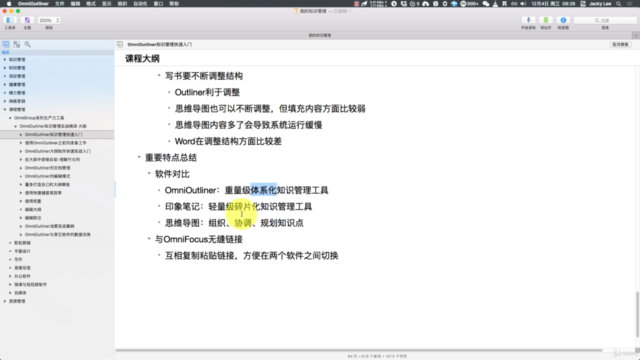The height and width of the screenshot is (360, 640).
Task: Open the WeChat menu bar icon
Action: pyautogui.click(x=486, y=4)
